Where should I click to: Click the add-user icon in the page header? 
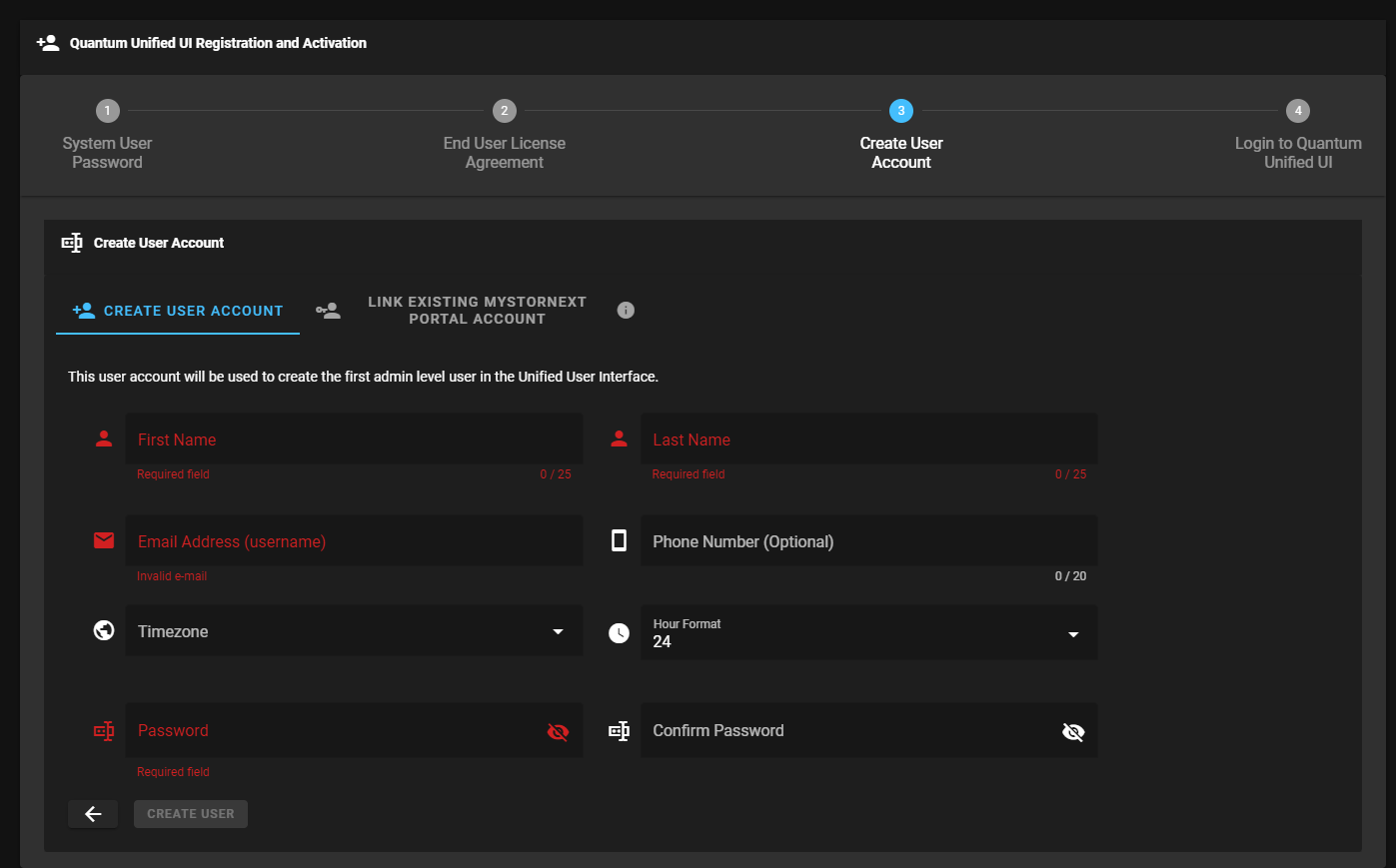[48, 43]
